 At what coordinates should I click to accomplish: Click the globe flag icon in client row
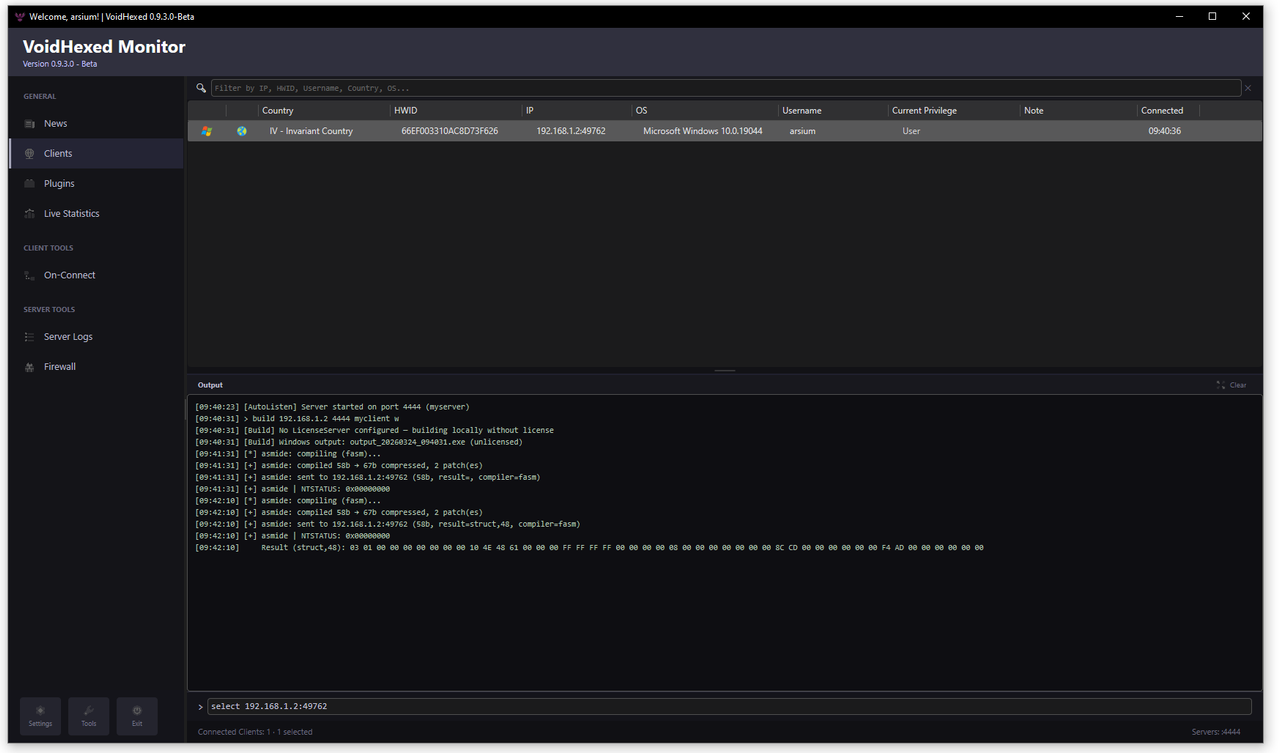click(242, 131)
